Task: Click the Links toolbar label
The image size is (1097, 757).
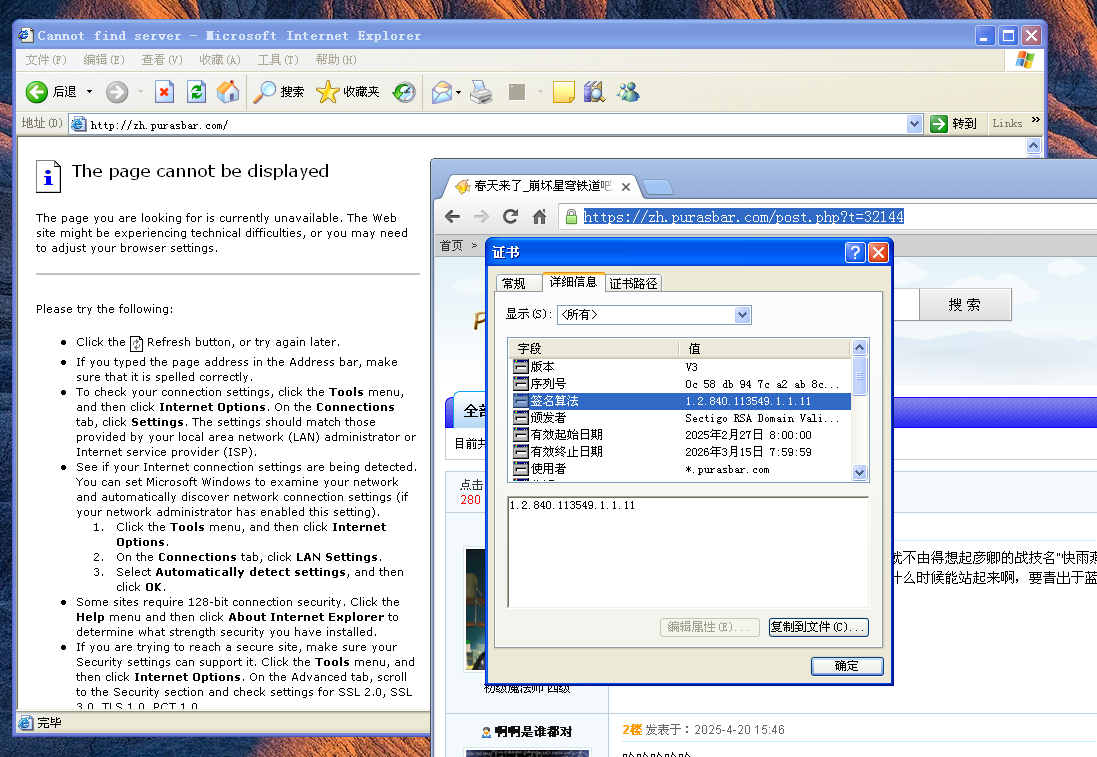Action: click(1007, 123)
